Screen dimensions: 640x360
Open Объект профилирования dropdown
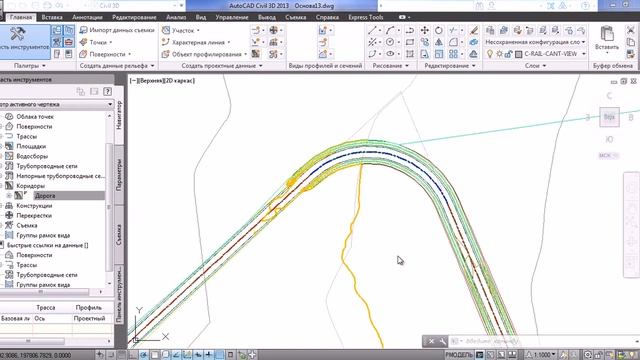click(204, 54)
